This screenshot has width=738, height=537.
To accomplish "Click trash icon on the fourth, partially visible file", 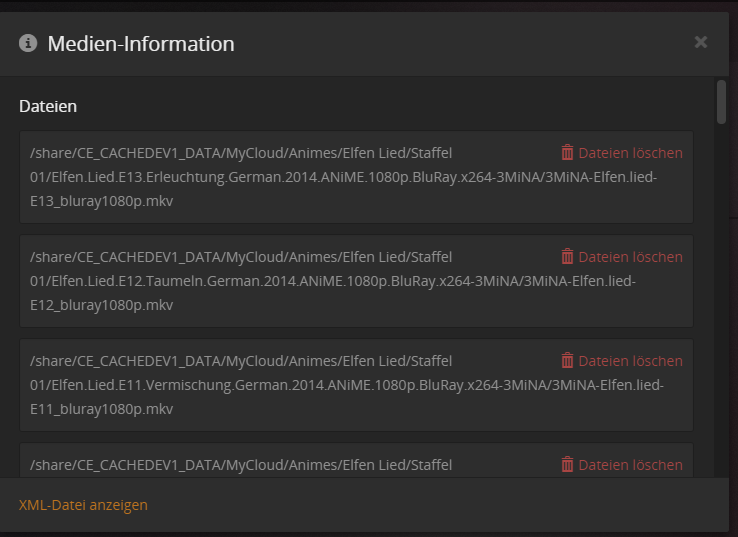I will (x=567, y=465).
